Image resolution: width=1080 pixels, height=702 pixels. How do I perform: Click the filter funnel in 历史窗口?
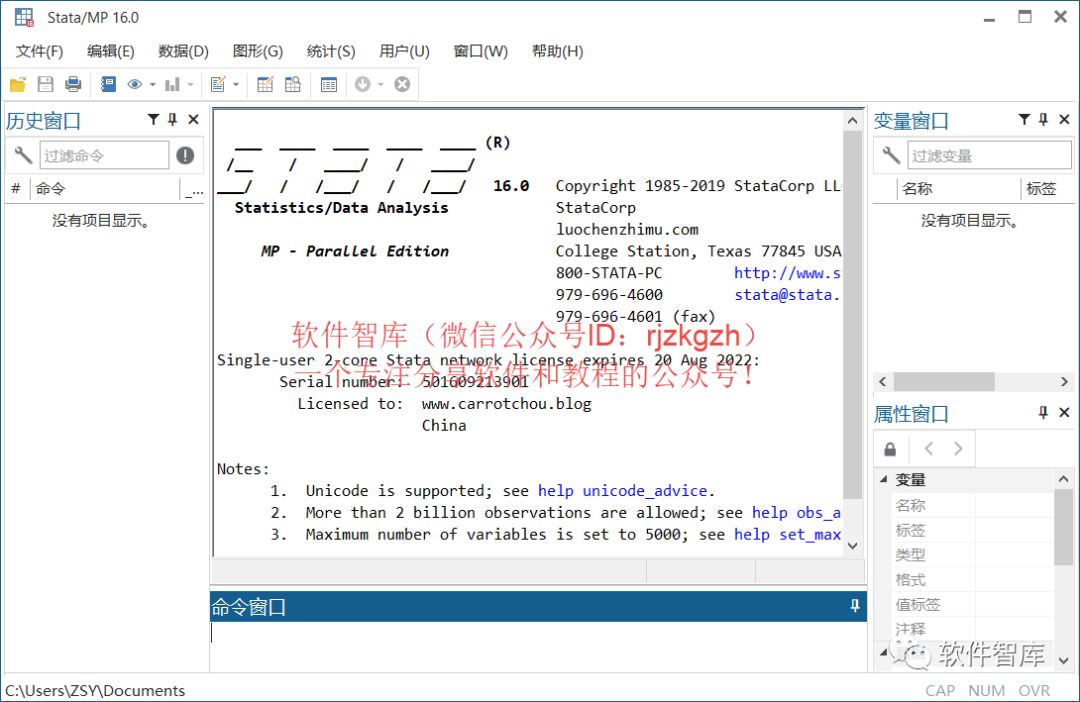154,120
